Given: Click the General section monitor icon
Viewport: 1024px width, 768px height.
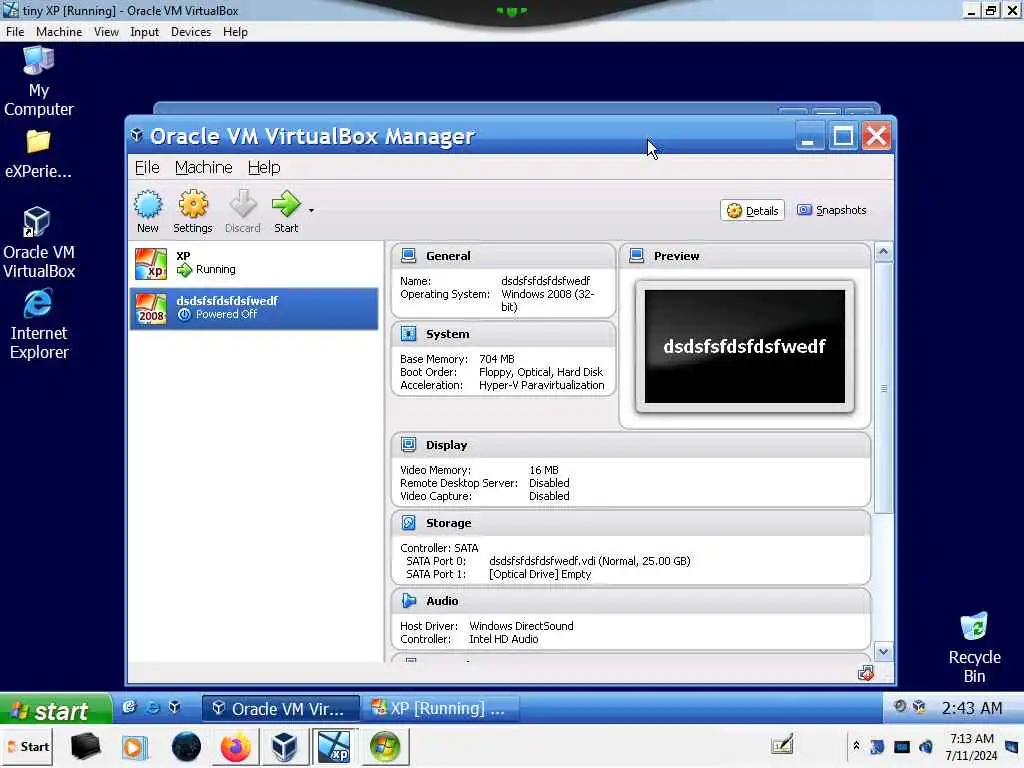Looking at the screenshot, I should pyautogui.click(x=409, y=255).
